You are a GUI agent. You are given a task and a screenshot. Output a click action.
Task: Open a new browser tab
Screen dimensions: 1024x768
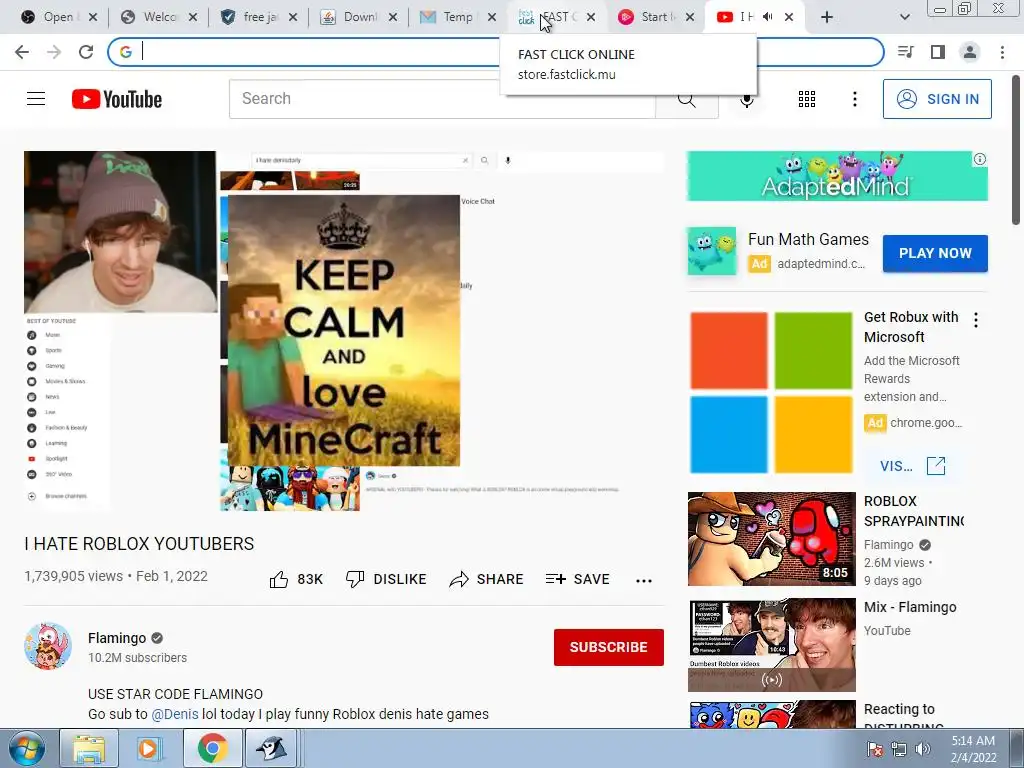[827, 18]
